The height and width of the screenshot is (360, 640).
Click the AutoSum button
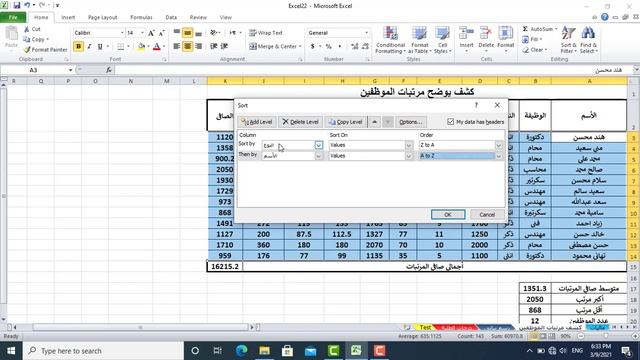[x=540, y=29]
